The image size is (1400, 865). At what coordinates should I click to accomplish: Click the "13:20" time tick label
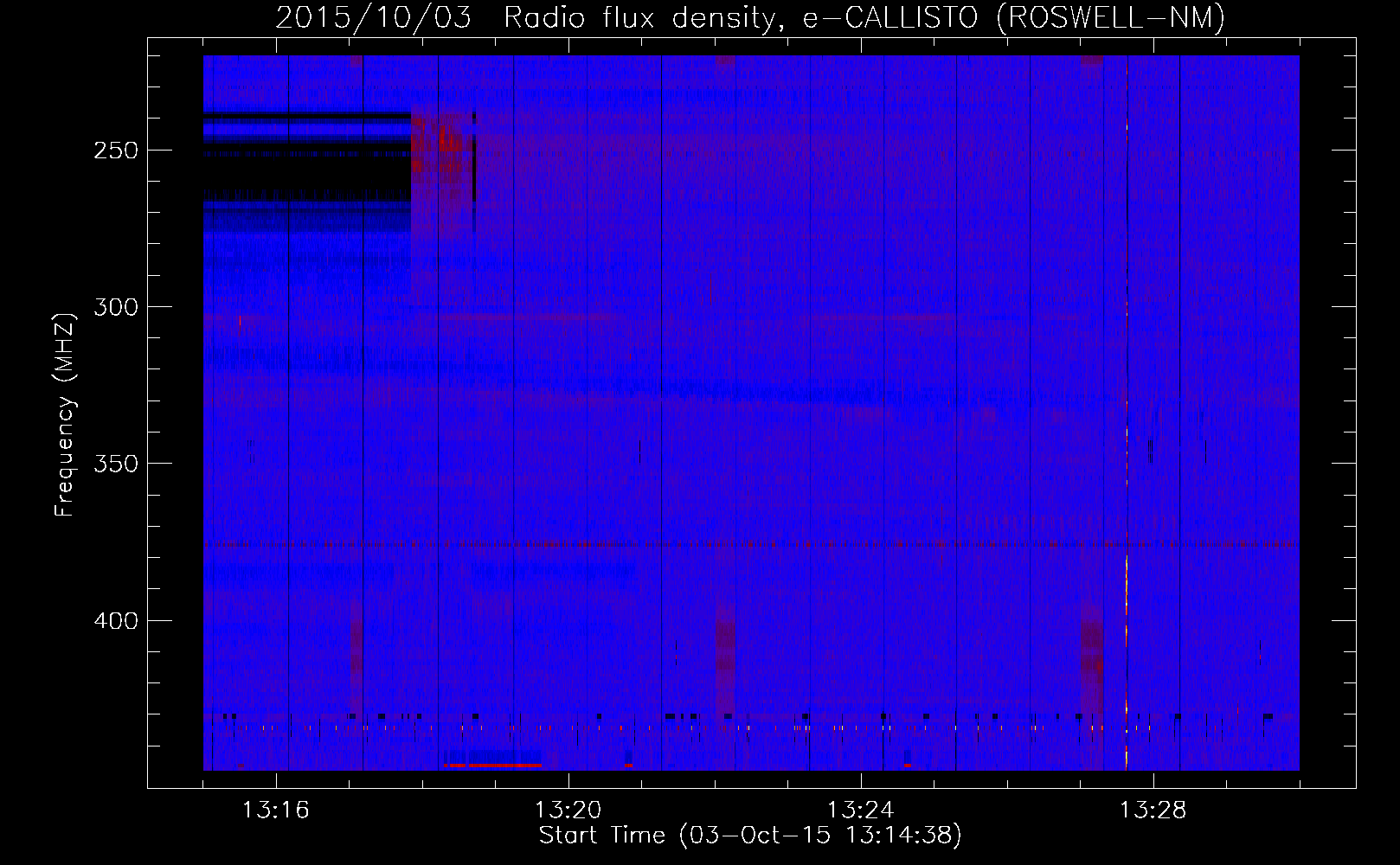coord(568,811)
